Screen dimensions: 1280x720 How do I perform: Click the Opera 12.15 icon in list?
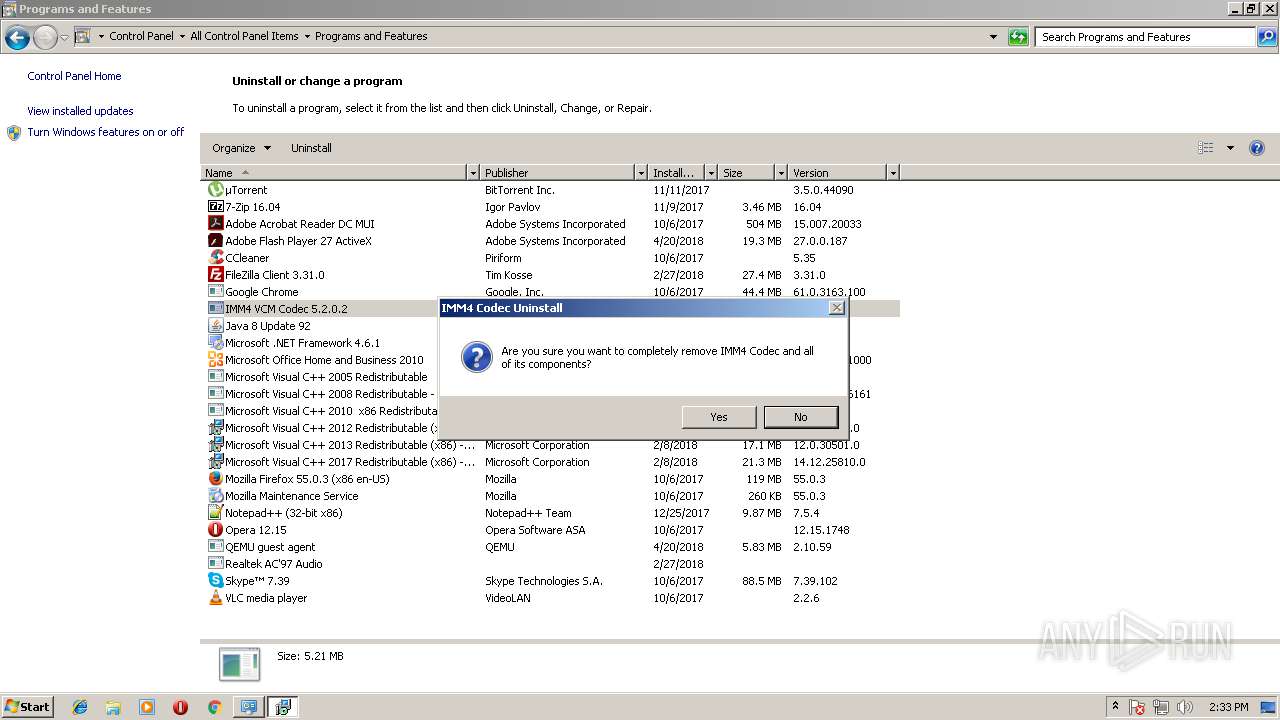tap(215, 530)
